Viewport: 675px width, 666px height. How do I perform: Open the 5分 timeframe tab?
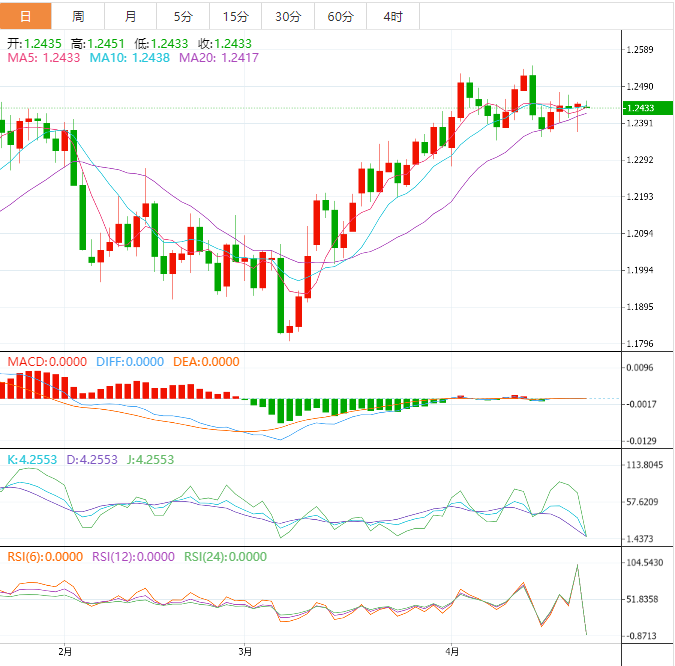click(183, 16)
